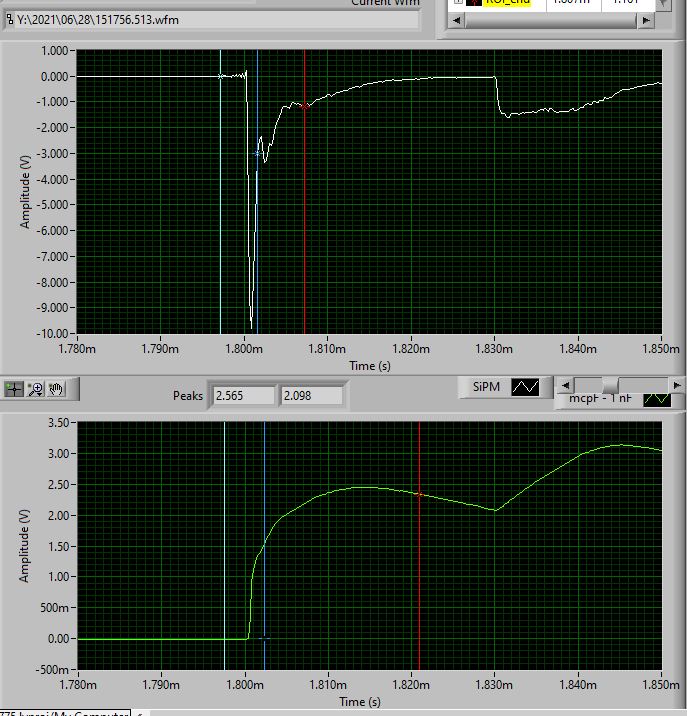Select the cursor movement crosshair tool
This screenshot has height=716, width=687.
pyautogui.click(x=14, y=389)
